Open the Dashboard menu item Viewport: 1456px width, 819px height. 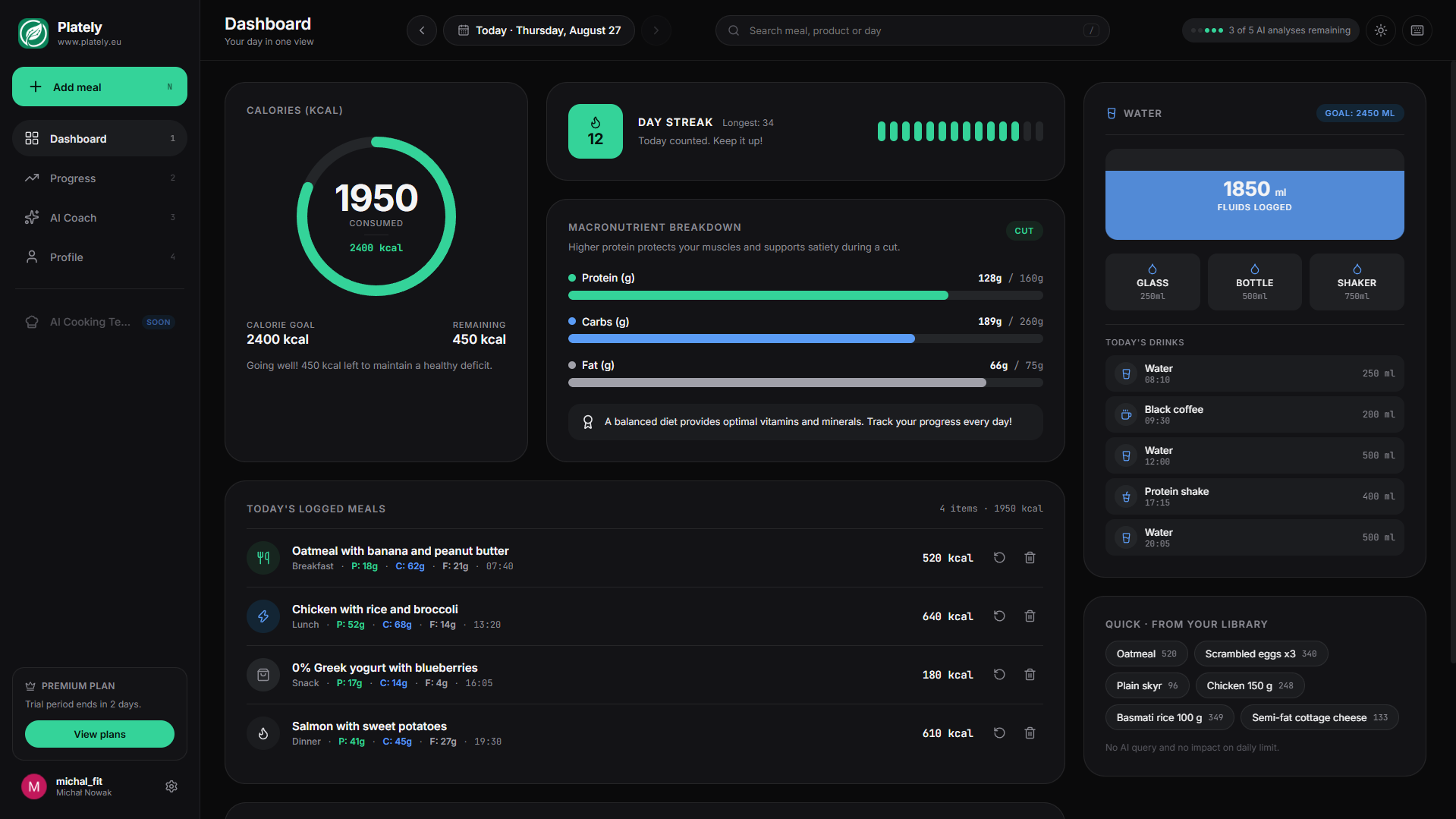[99, 138]
